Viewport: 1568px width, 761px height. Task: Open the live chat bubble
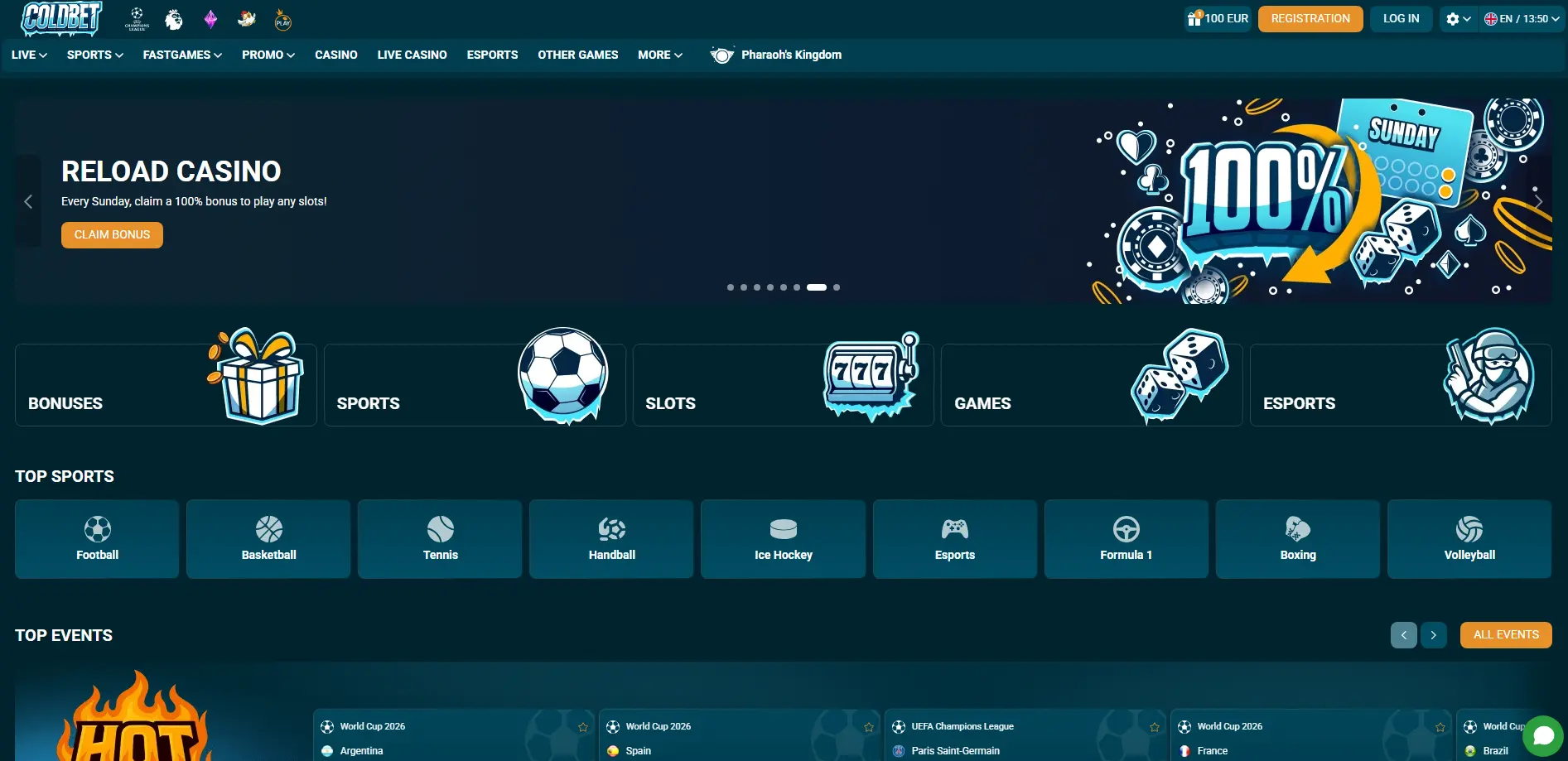(1543, 735)
